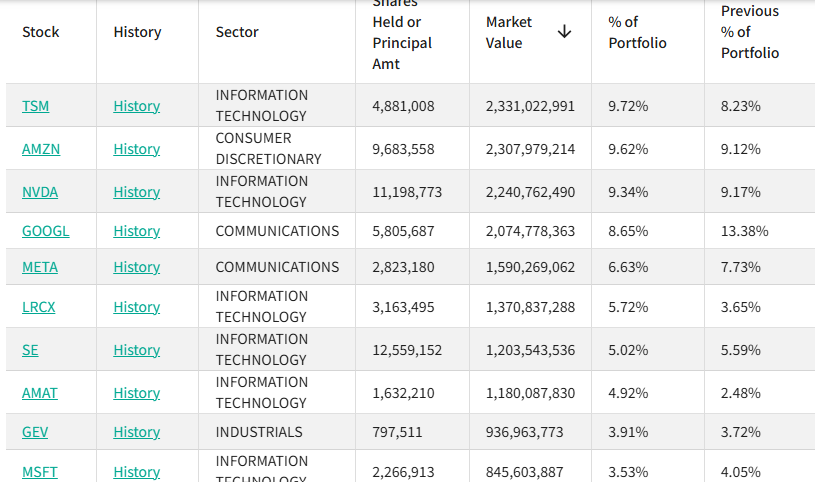View History for the META row
The width and height of the screenshot is (815, 482).
click(137, 267)
